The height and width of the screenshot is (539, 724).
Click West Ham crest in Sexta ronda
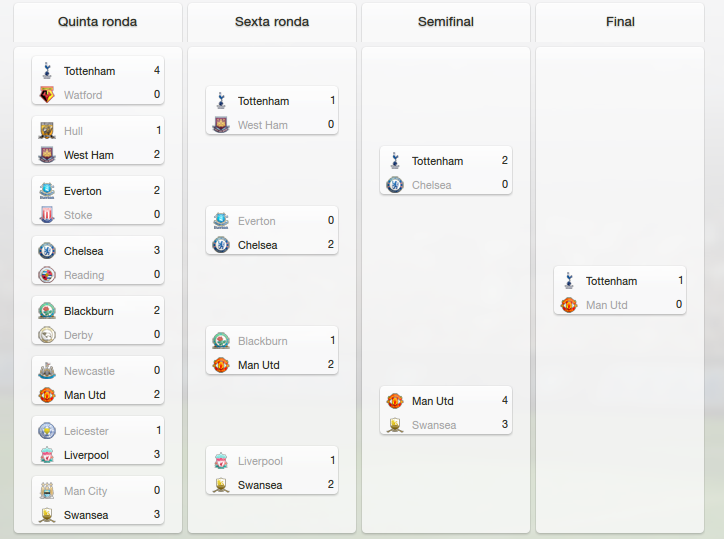pyautogui.click(x=221, y=125)
